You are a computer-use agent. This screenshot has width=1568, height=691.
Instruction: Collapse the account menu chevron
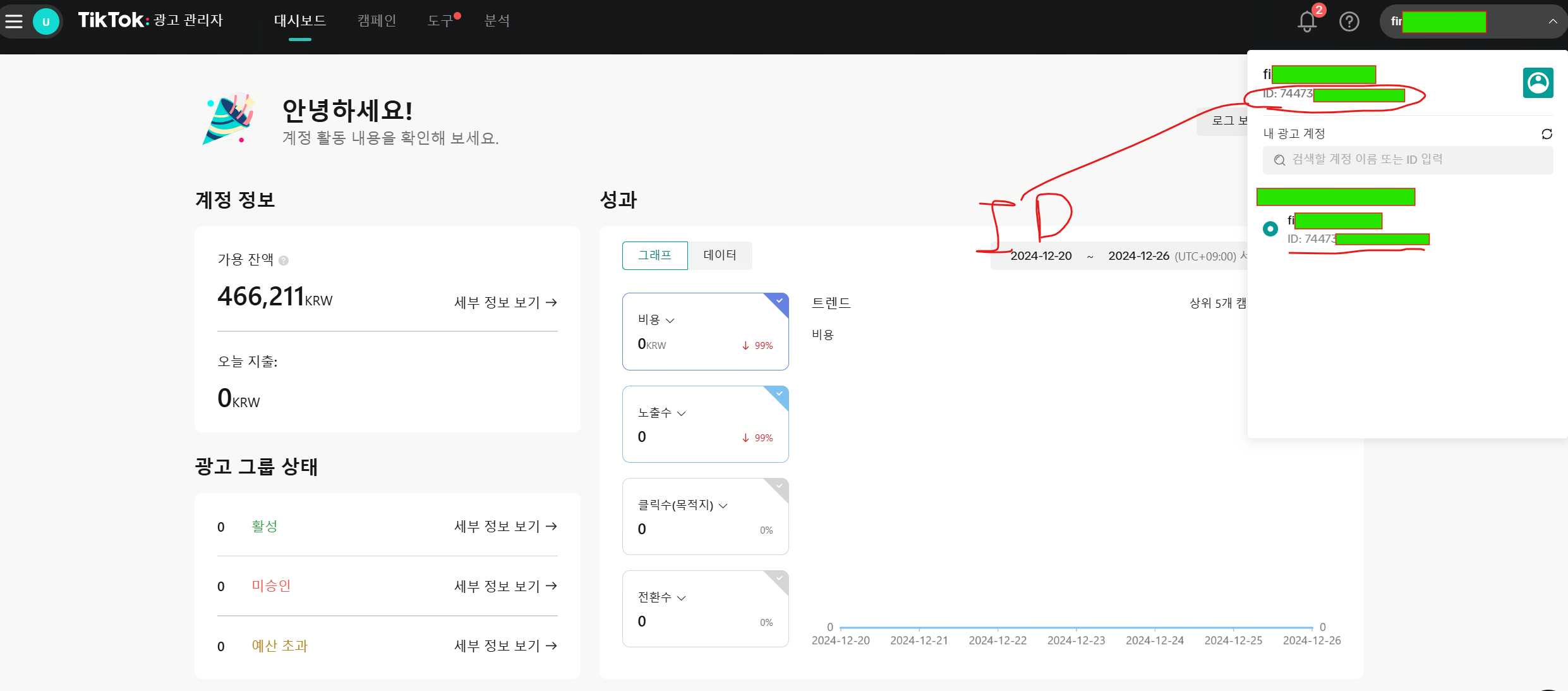coord(1552,21)
